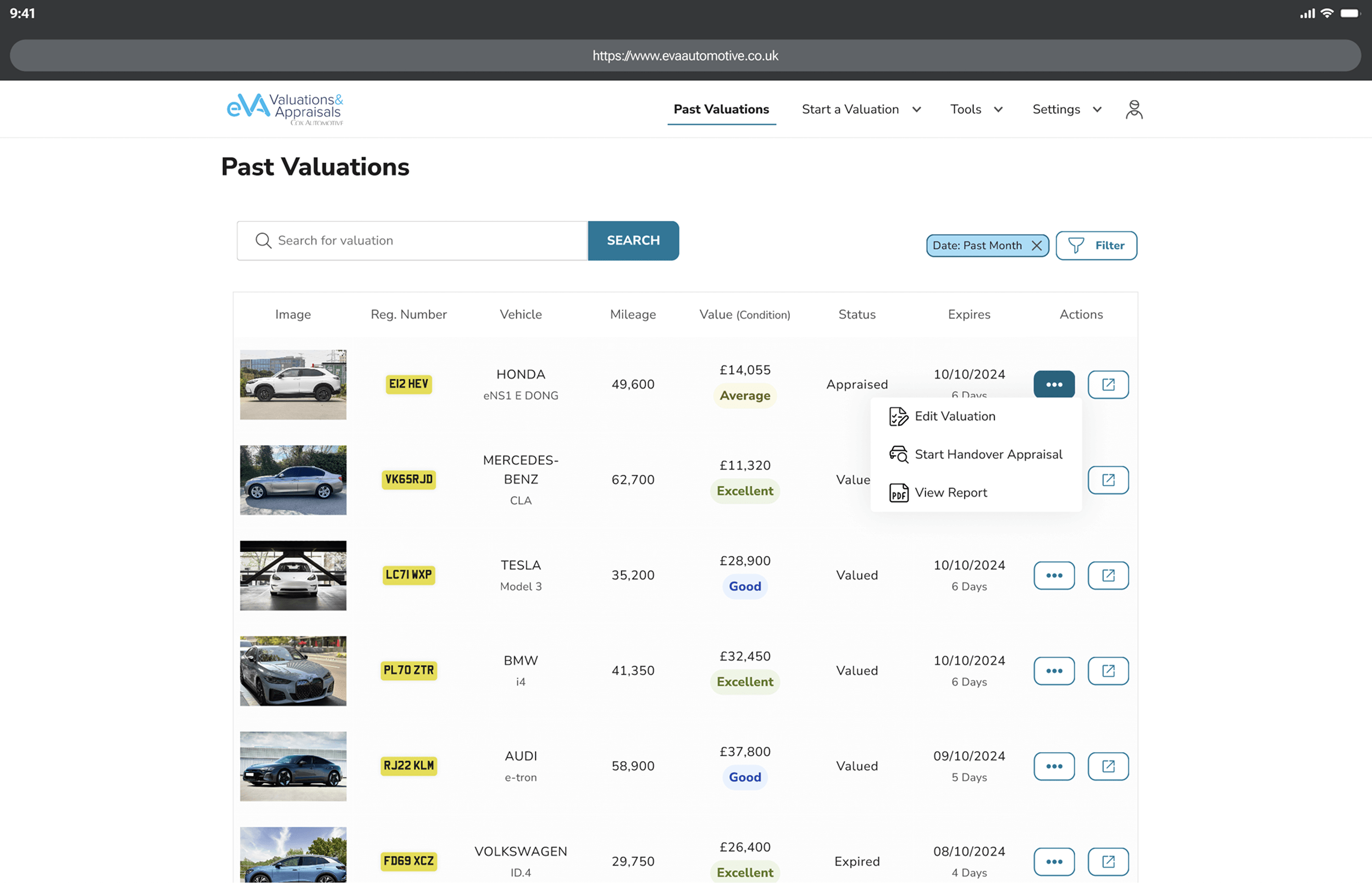Click the VK65RJD registration plate
Viewport: 1372px width, 883px height.
pyautogui.click(x=408, y=479)
